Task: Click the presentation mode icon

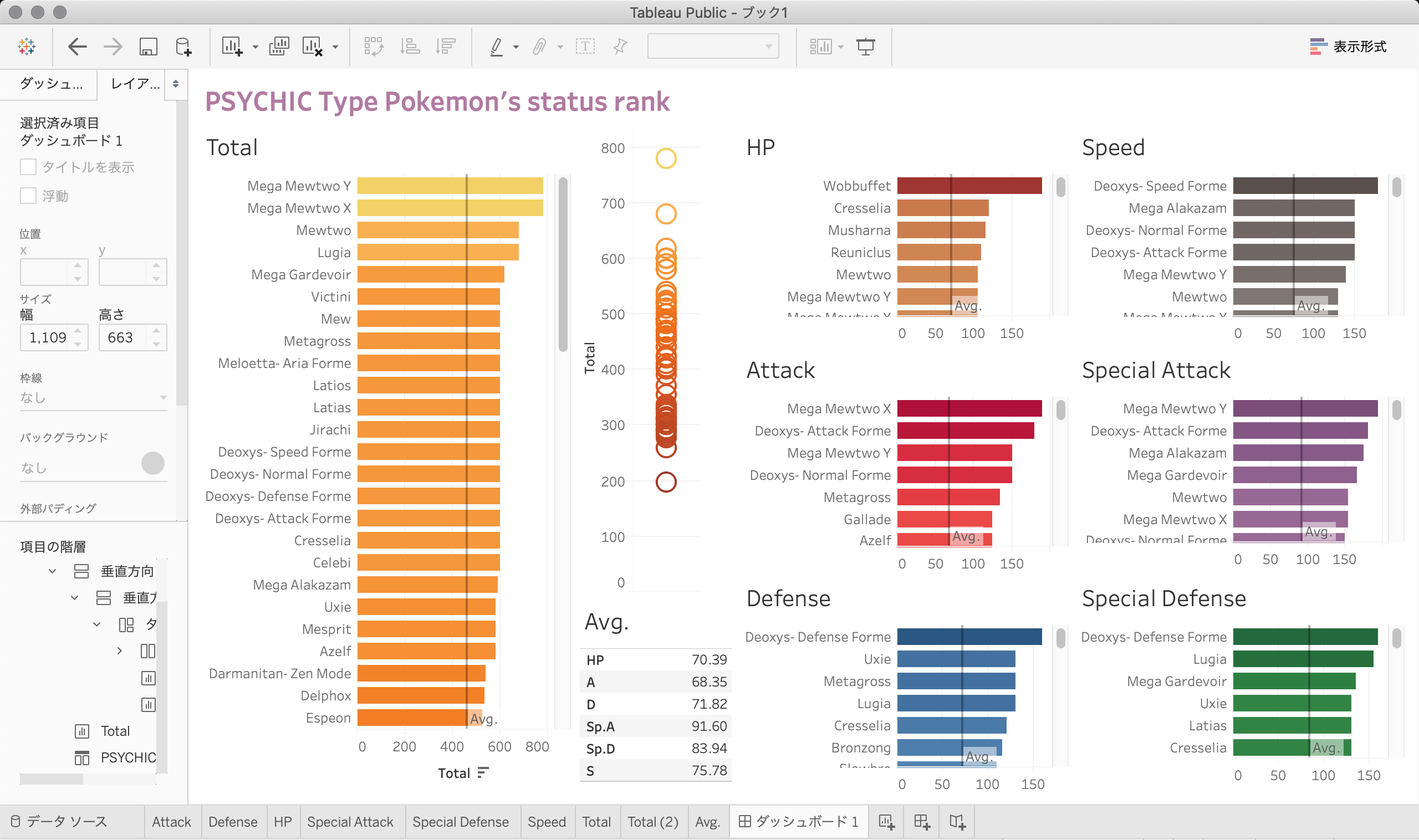Action: click(x=865, y=47)
